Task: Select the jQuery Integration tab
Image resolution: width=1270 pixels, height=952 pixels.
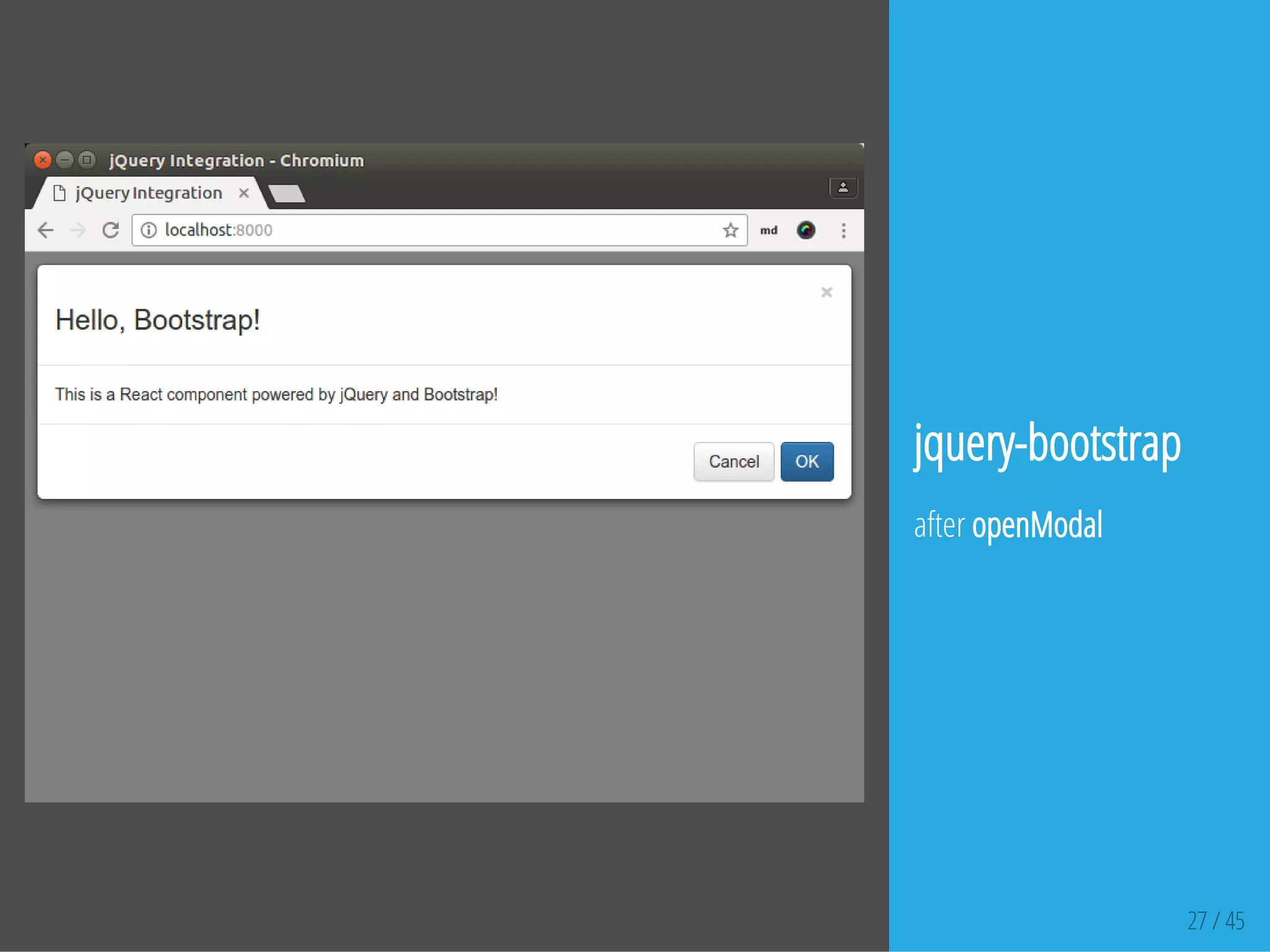Action: [149, 193]
